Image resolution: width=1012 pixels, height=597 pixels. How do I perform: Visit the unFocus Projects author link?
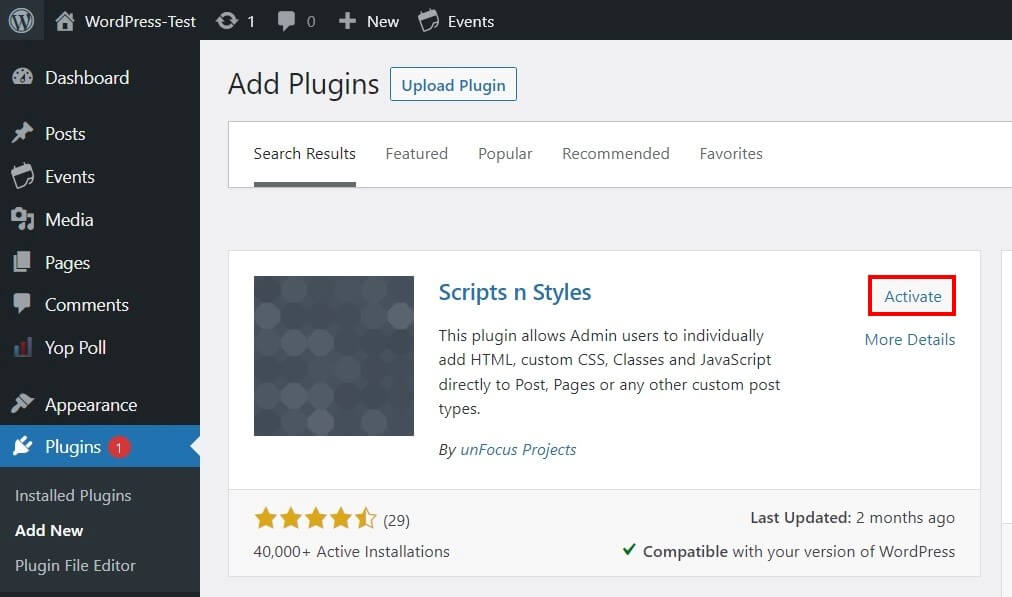coord(518,449)
